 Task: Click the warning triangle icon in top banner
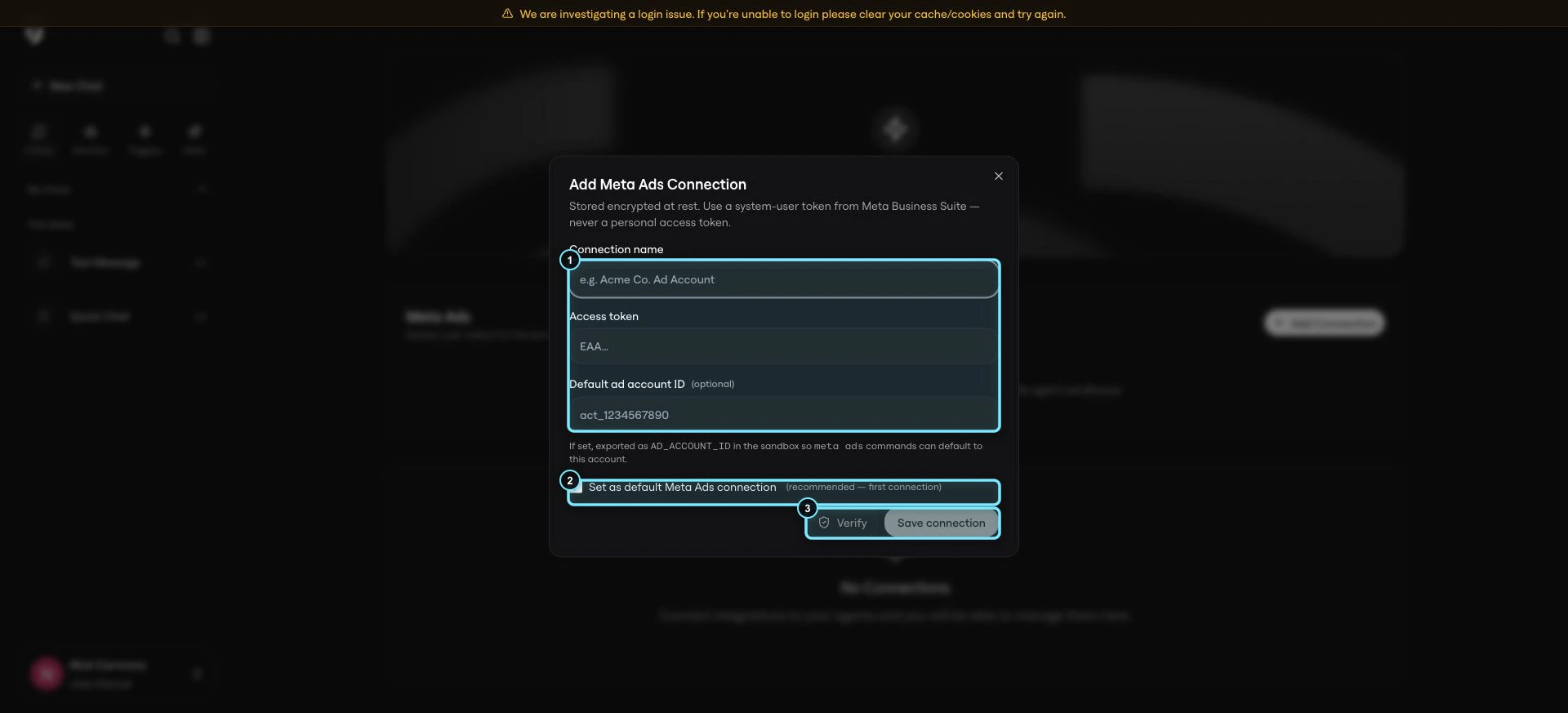(507, 14)
